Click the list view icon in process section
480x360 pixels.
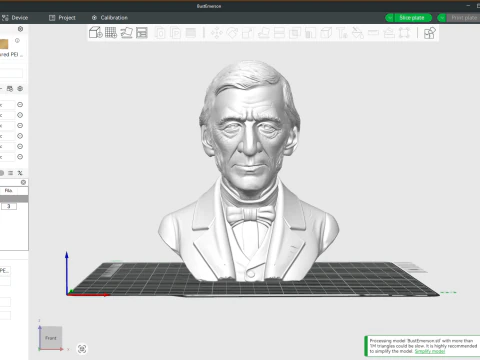pyautogui.click(x=11, y=173)
